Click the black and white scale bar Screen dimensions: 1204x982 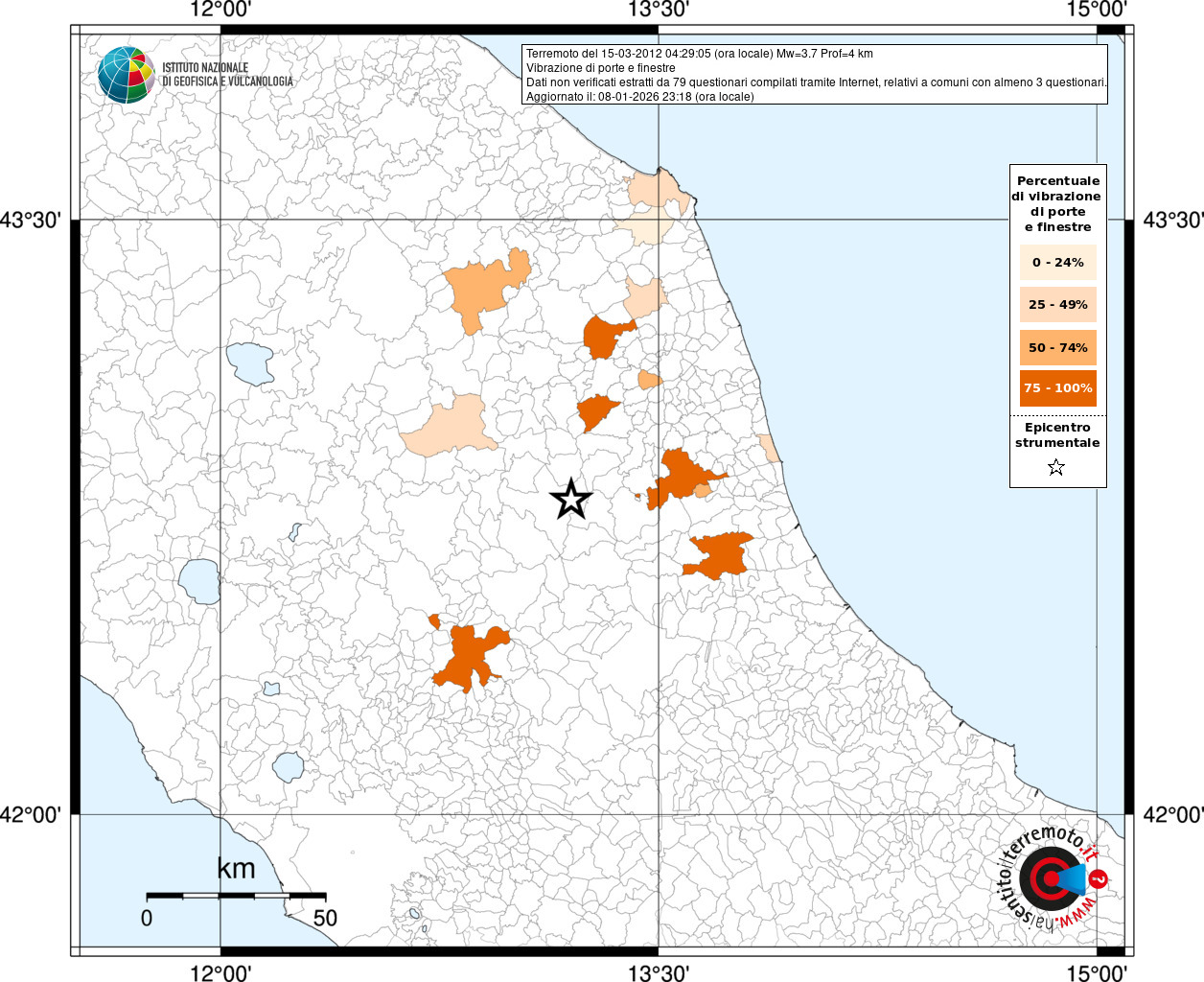tap(236, 896)
